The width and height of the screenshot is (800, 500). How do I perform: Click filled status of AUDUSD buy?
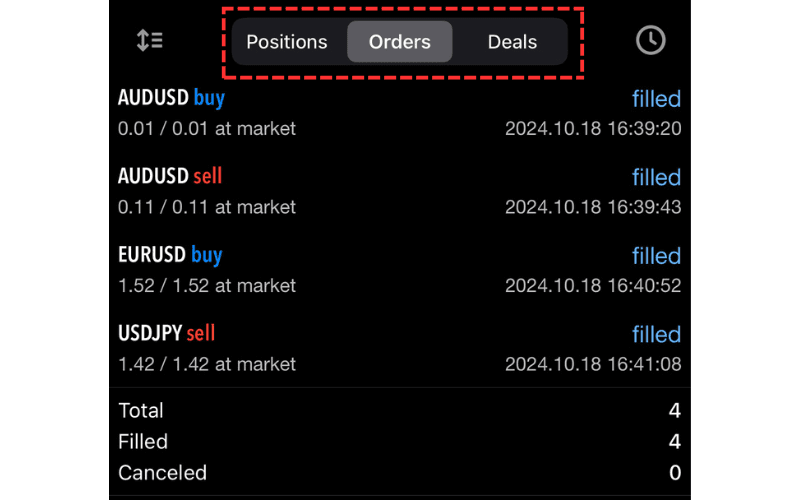[656, 99]
